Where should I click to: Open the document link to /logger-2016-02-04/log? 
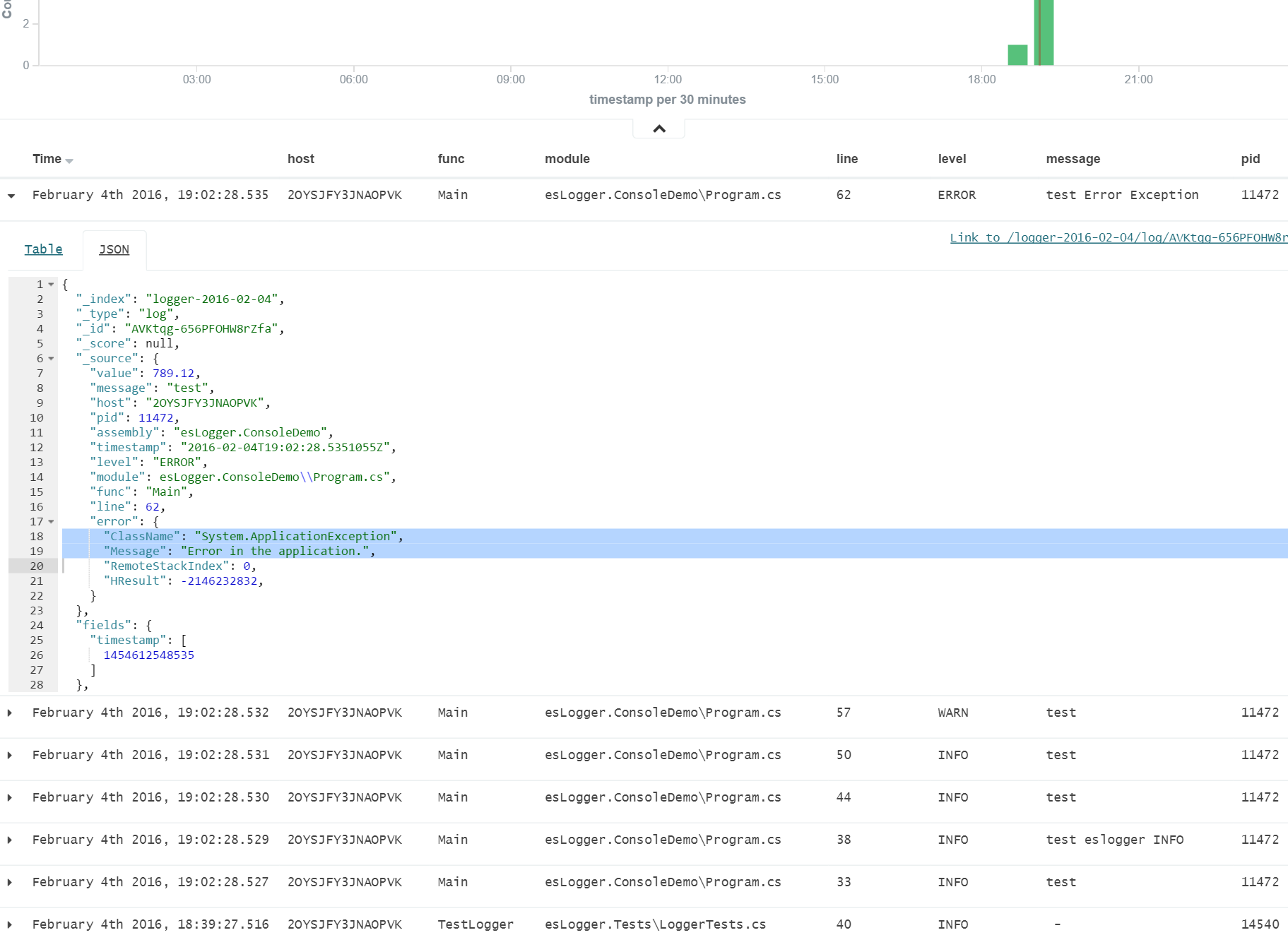coord(1116,238)
